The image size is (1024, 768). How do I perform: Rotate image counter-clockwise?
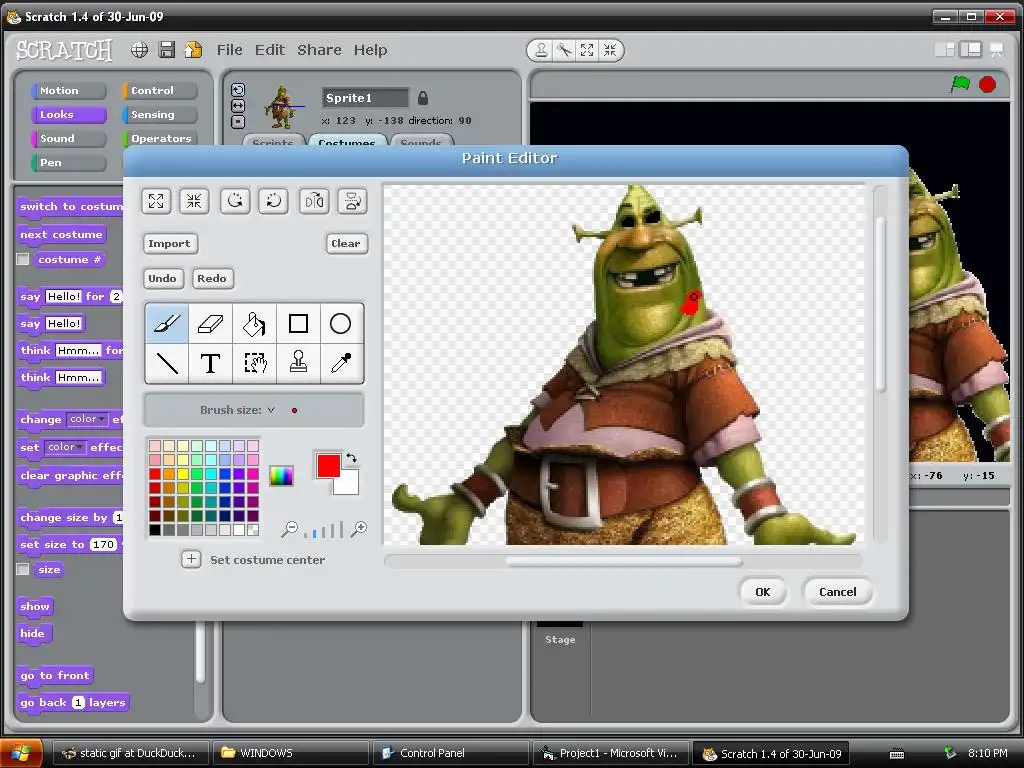[235, 201]
